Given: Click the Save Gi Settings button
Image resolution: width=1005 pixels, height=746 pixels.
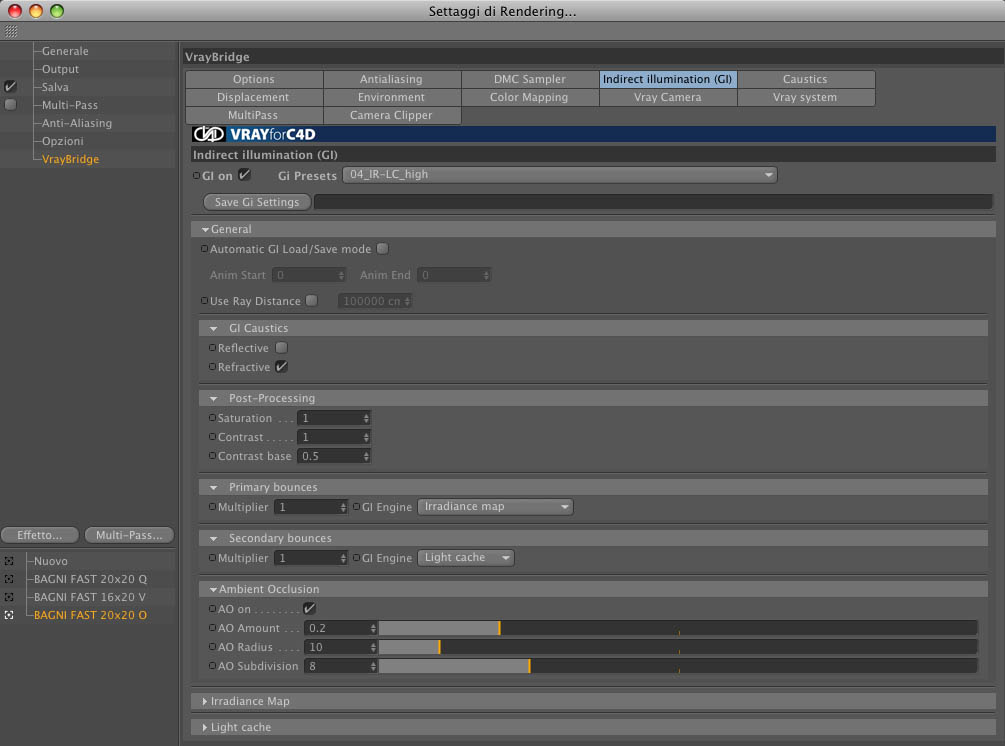Looking at the screenshot, I should coord(257,202).
